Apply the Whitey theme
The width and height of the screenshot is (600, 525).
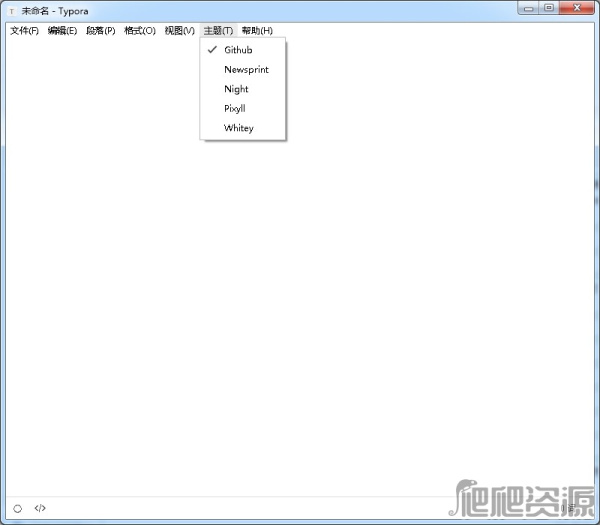point(238,128)
